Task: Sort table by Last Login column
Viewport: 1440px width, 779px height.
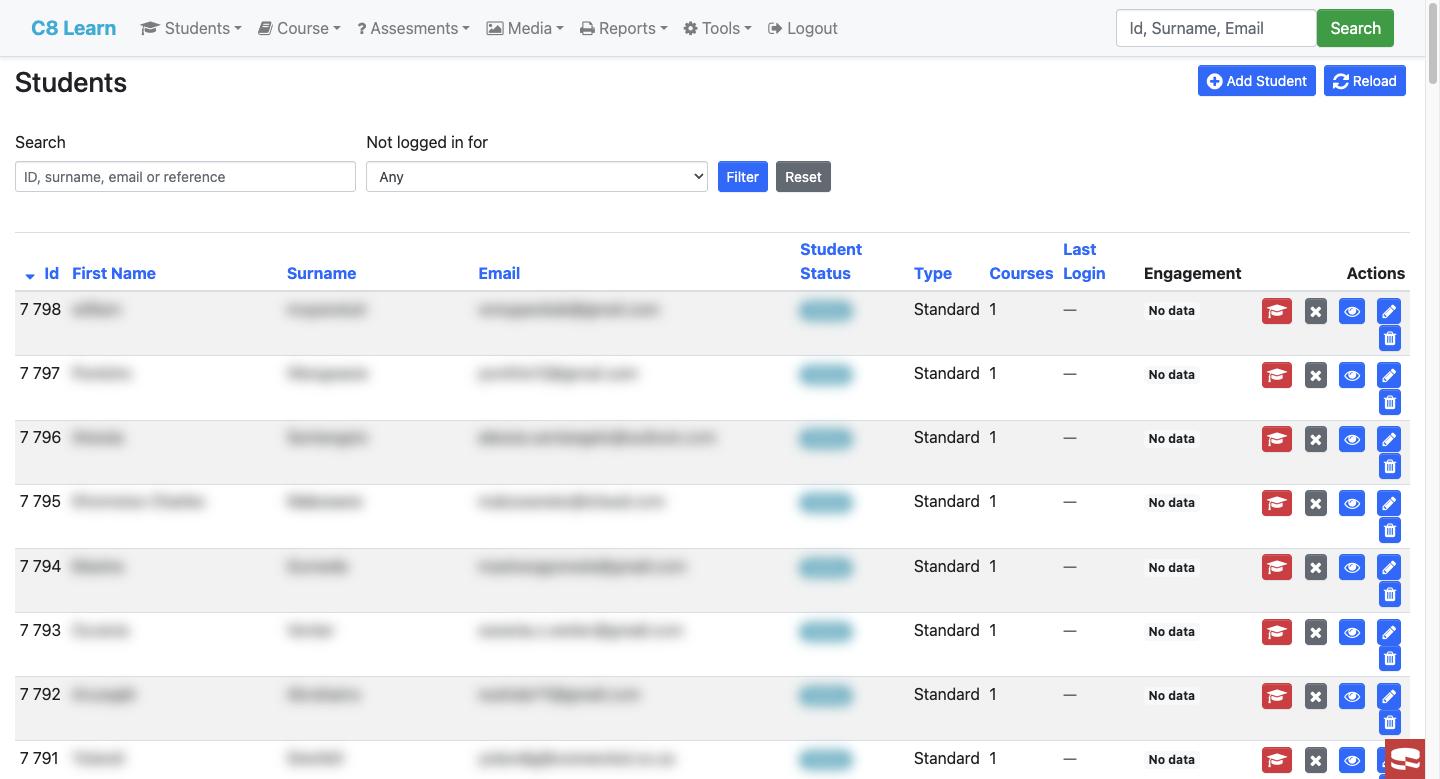Action: pos(1084,261)
